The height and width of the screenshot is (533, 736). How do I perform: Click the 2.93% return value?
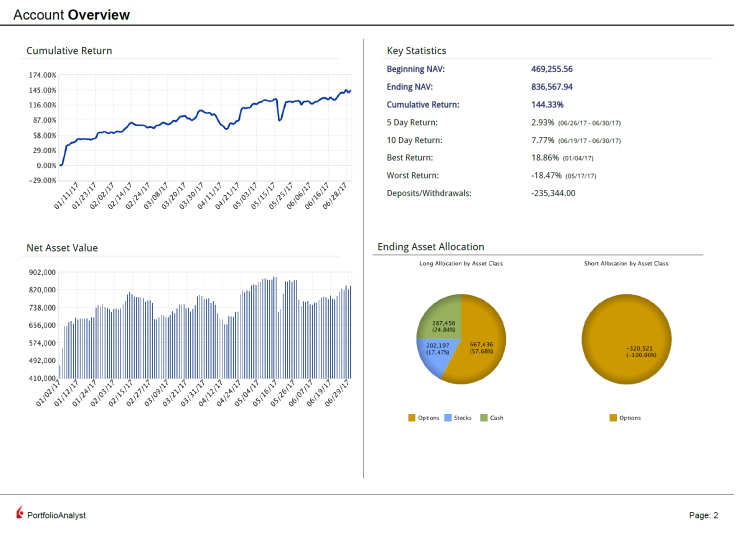[x=543, y=122]
